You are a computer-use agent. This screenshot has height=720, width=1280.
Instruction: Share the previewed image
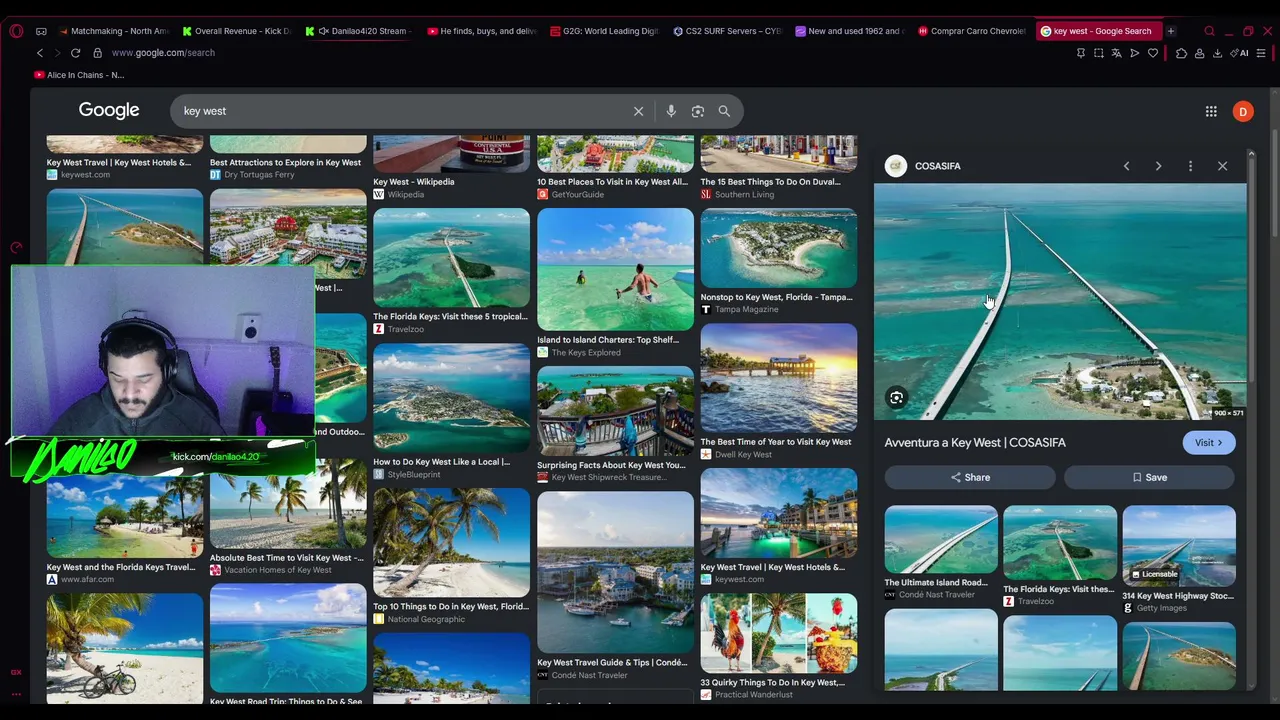click(x=970, y=478)
